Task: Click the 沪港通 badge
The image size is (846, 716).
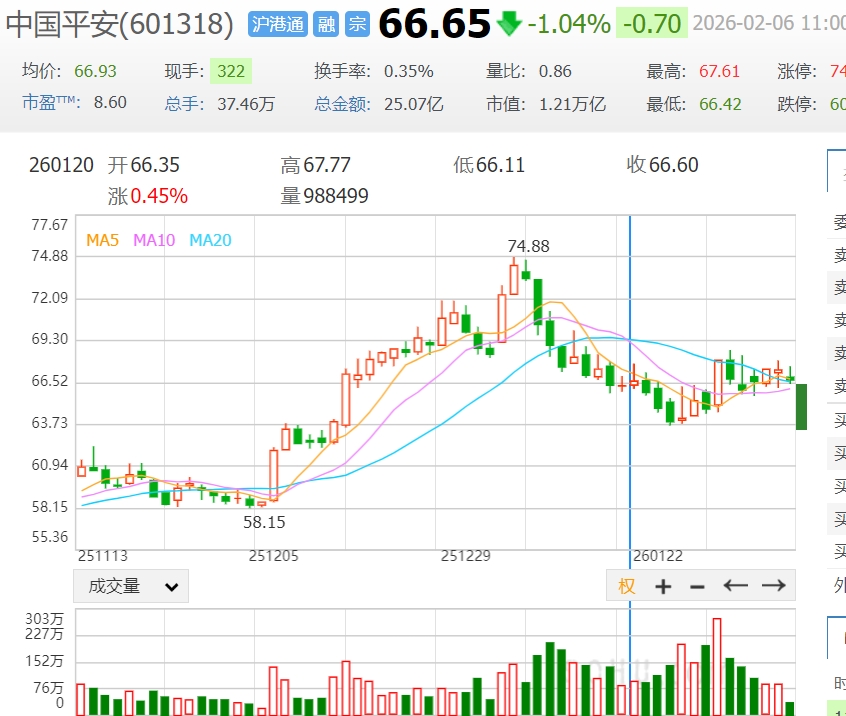Action: [x=278, y=24]
